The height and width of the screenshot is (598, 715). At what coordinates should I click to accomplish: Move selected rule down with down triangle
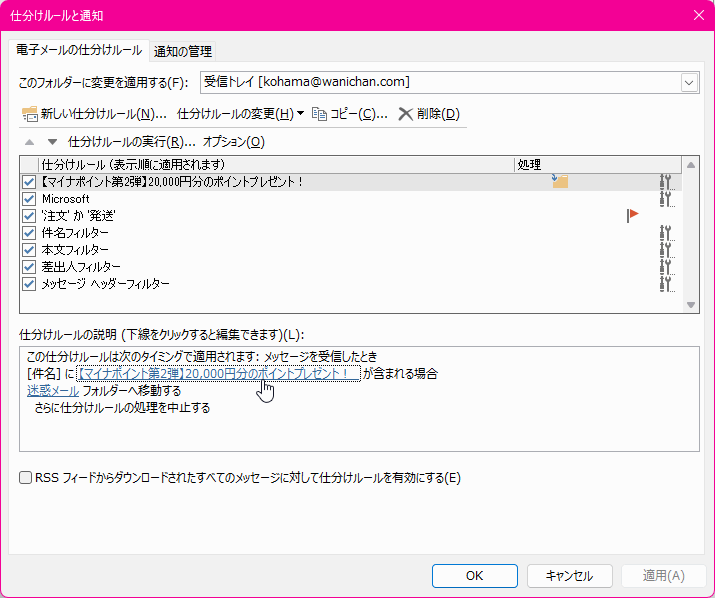point(52,142)
